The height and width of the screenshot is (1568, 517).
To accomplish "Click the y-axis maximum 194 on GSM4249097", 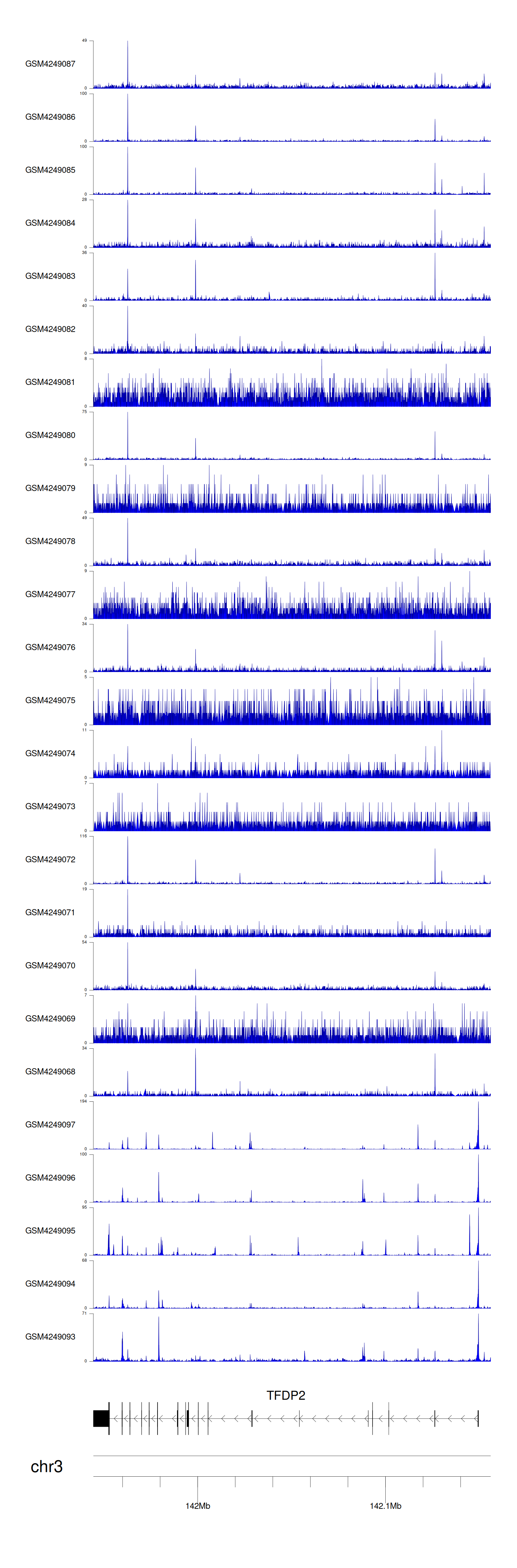I will pos(83,1101).
